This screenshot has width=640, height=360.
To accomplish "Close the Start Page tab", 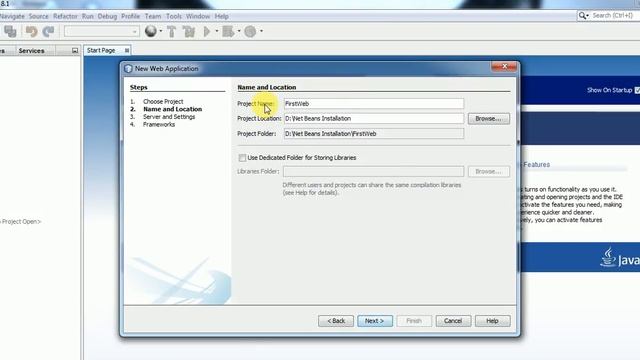I will tap(127, 50).
